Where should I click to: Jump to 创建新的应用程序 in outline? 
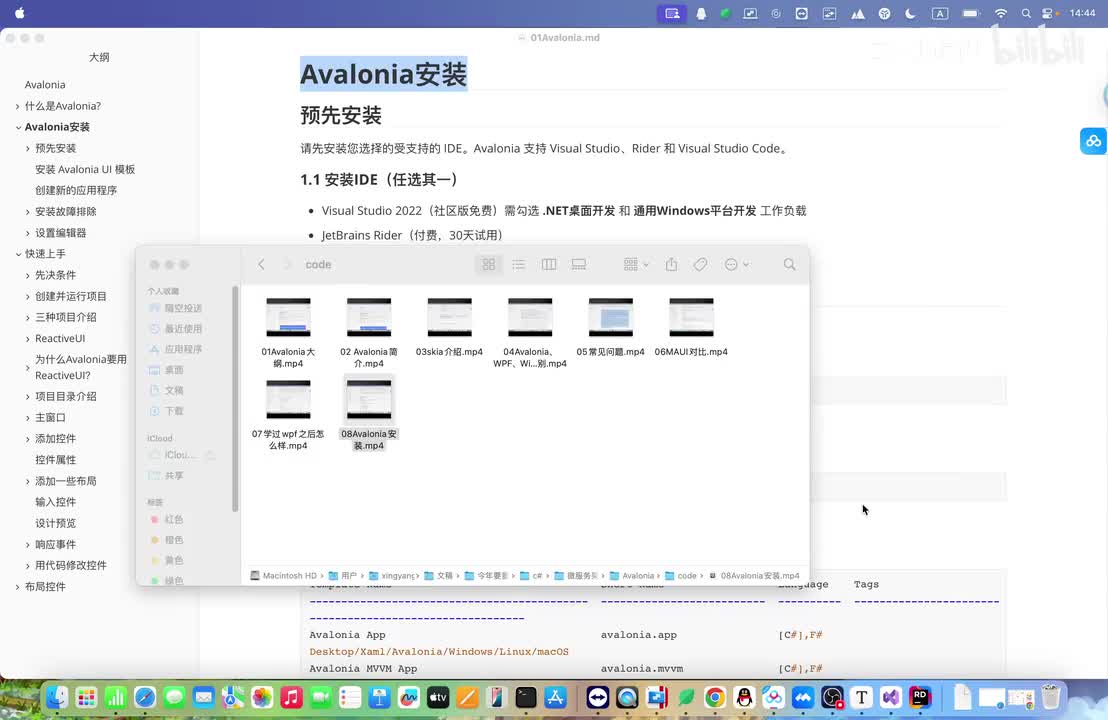[76, 191]
